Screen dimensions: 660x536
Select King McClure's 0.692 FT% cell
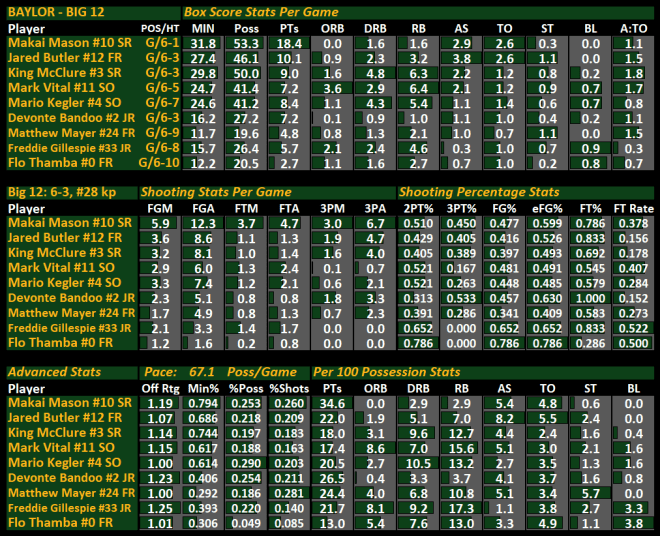(x=590, y=253)
